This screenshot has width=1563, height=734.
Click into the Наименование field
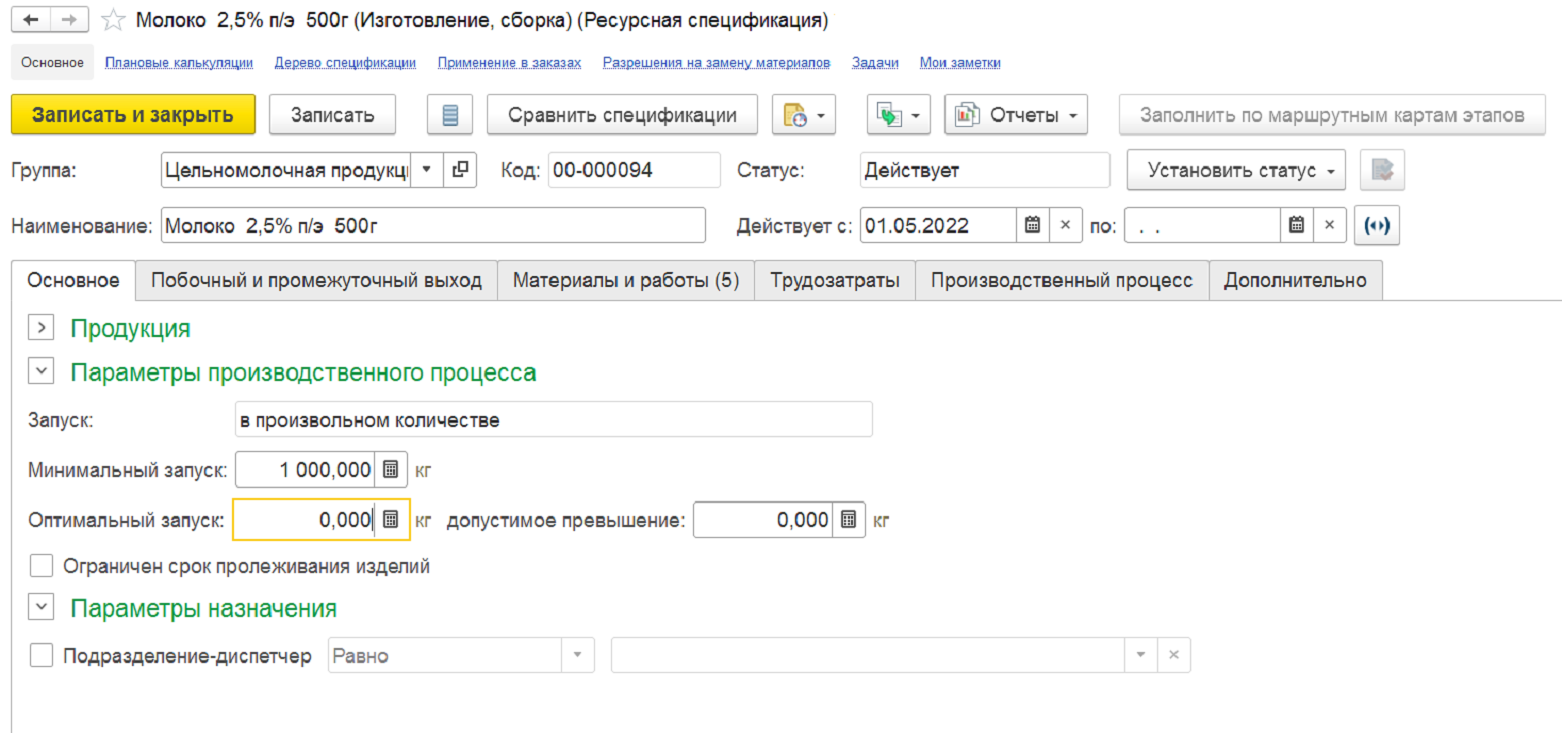pyautogui.click(x=433, y=225)
